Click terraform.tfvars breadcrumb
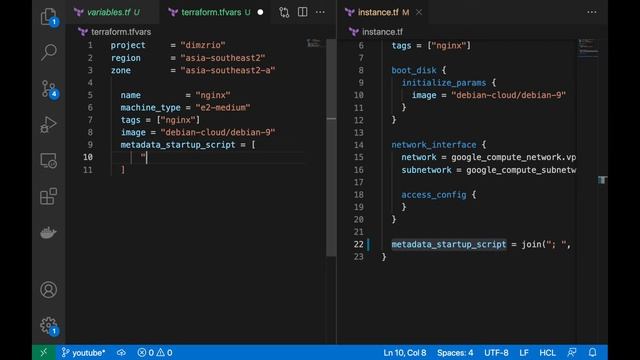The height and width of the screenshot is (360, 640). [x=121, y=32]
